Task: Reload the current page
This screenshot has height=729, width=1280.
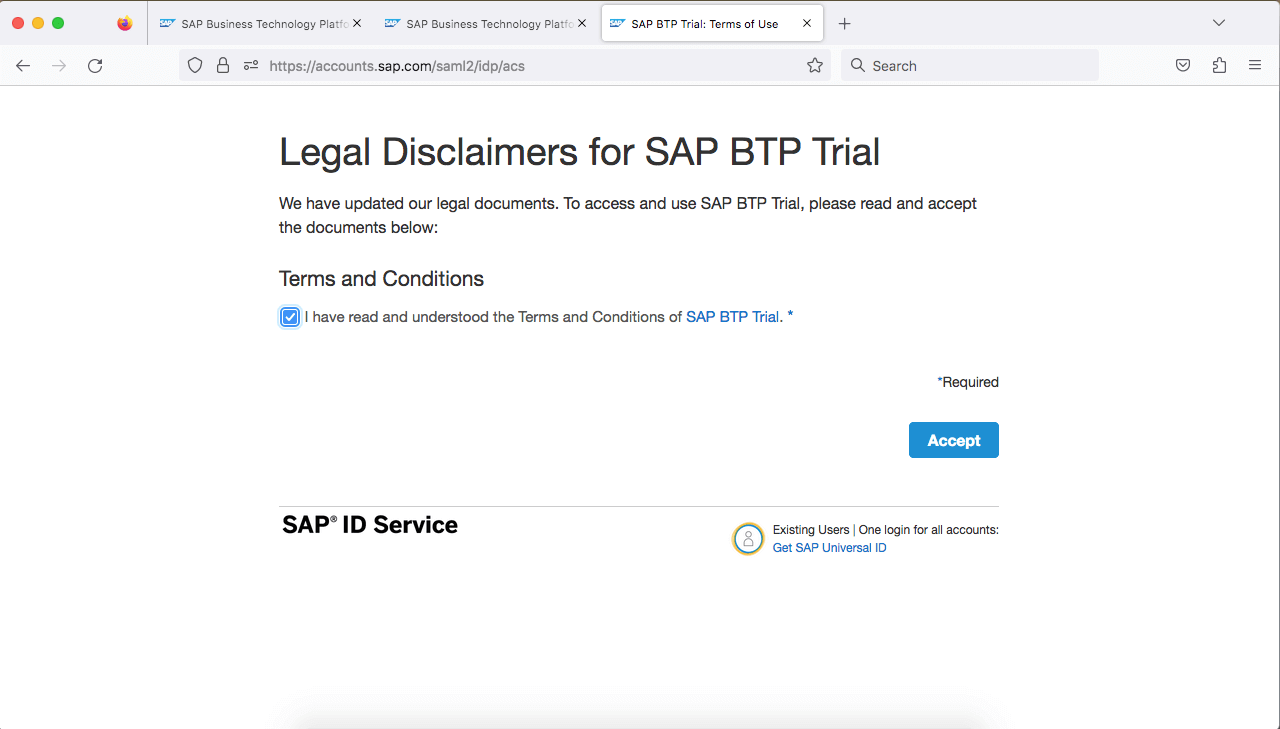Action: pyautogui.click(x=95, y=65)
